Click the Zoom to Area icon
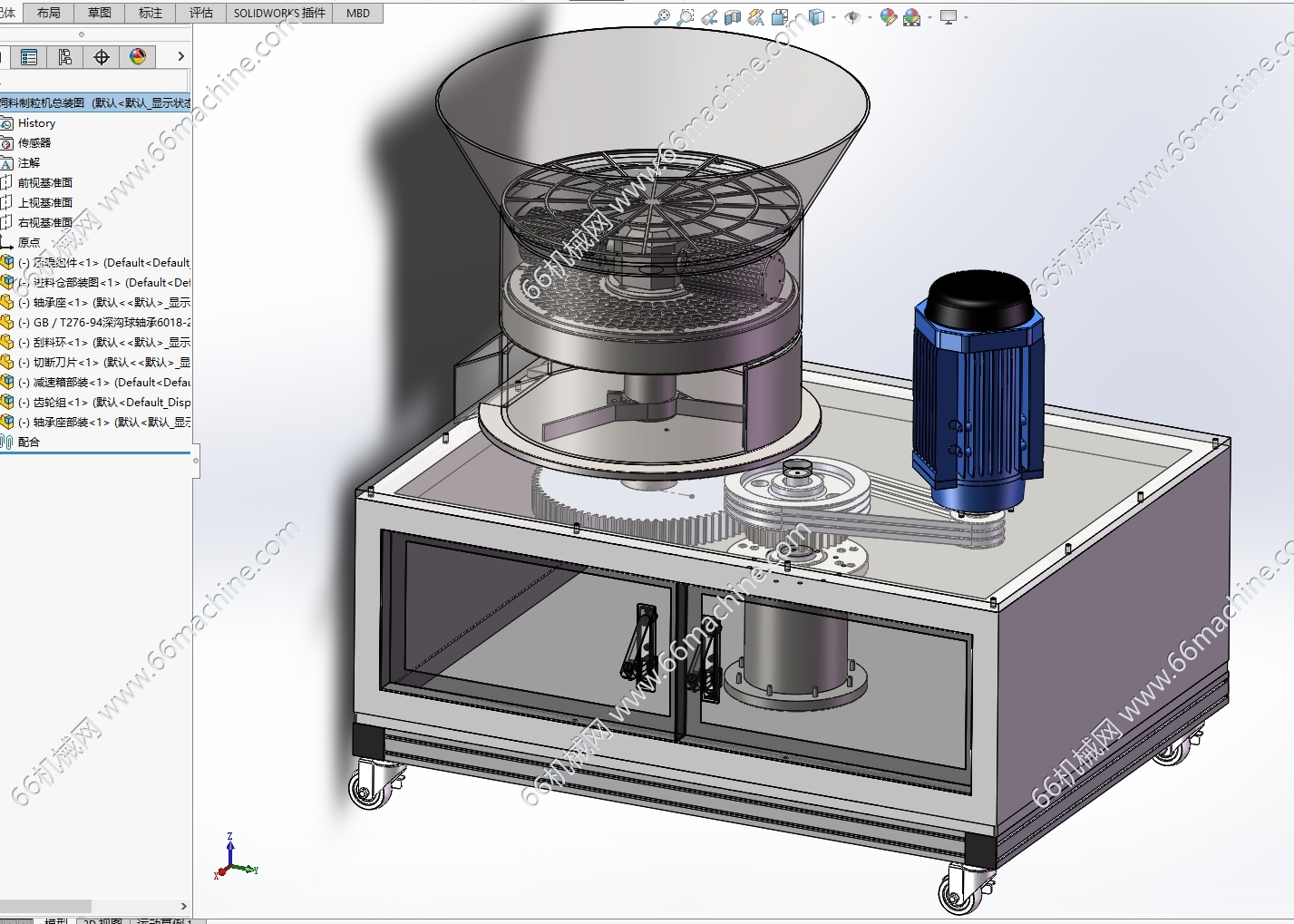1294x924 pixels. 686,16
